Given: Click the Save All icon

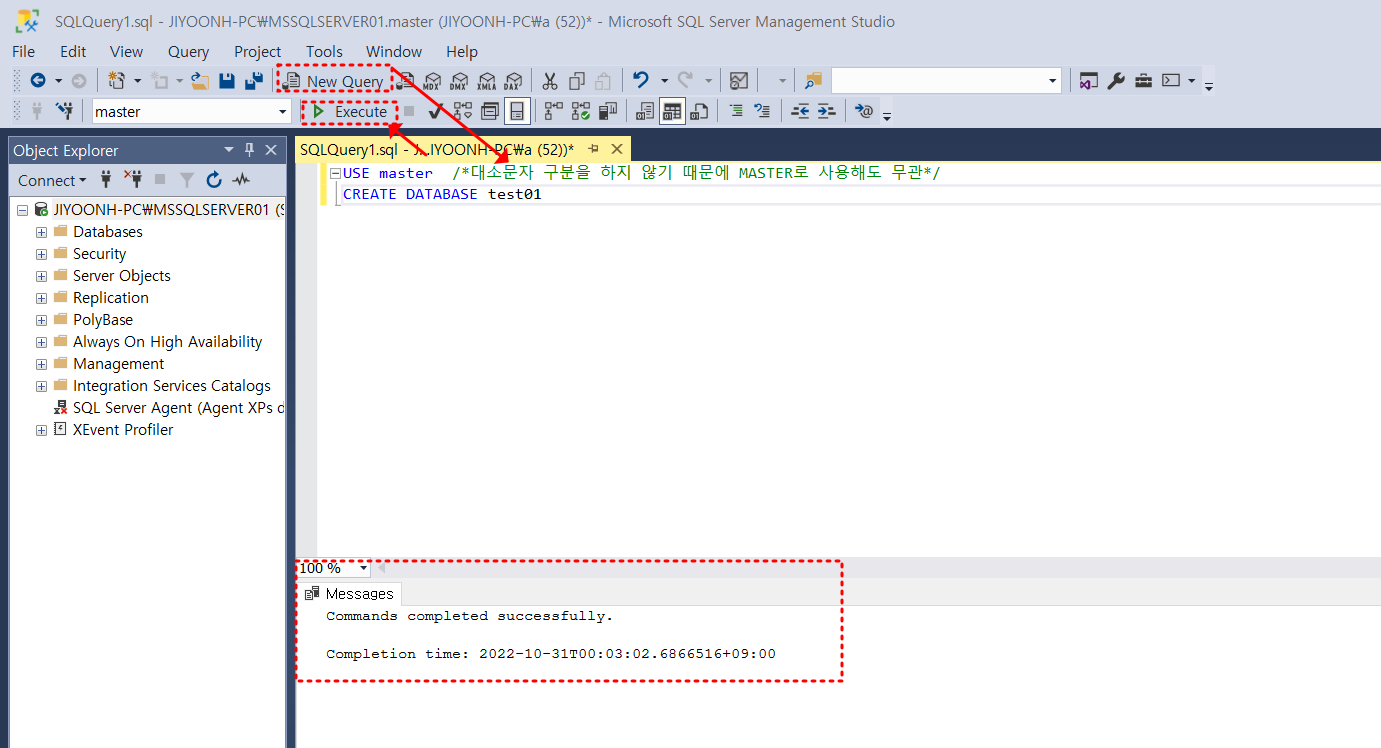Looking at the screenshot, I should pyautogui.click(x=254, y=81).
